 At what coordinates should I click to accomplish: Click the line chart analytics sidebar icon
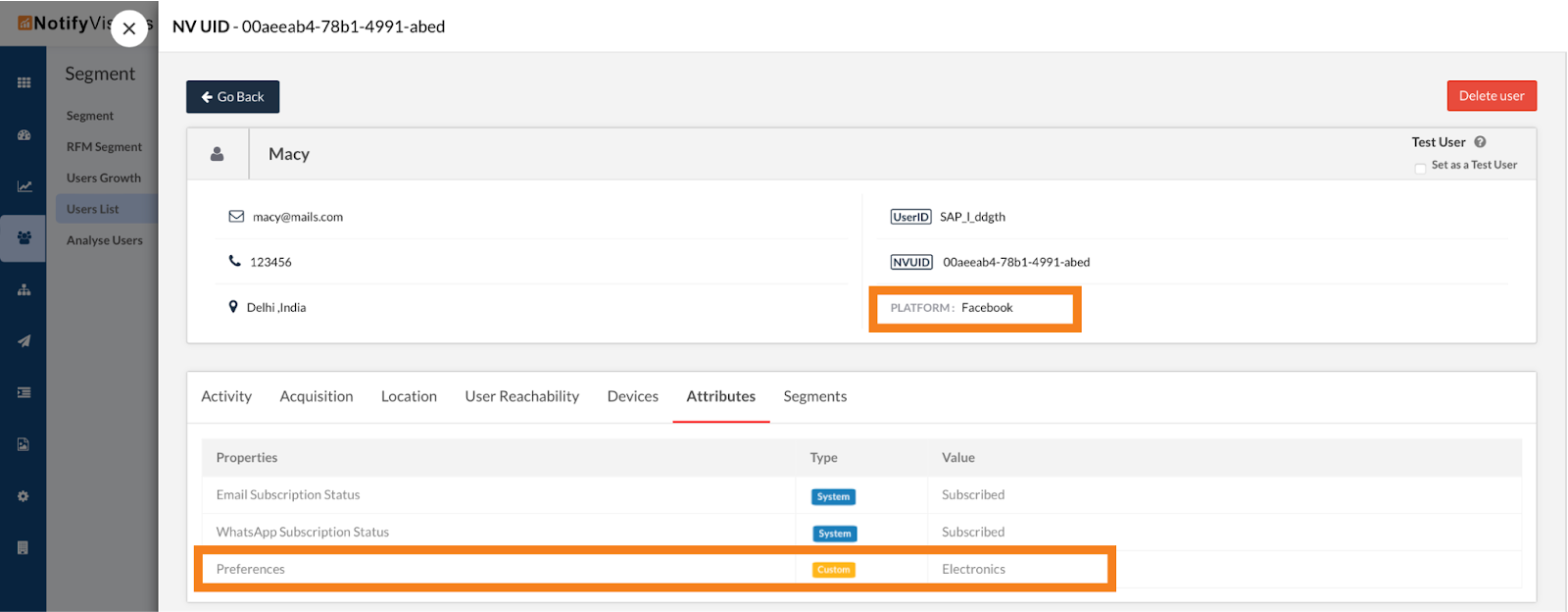tap(24, 186)
